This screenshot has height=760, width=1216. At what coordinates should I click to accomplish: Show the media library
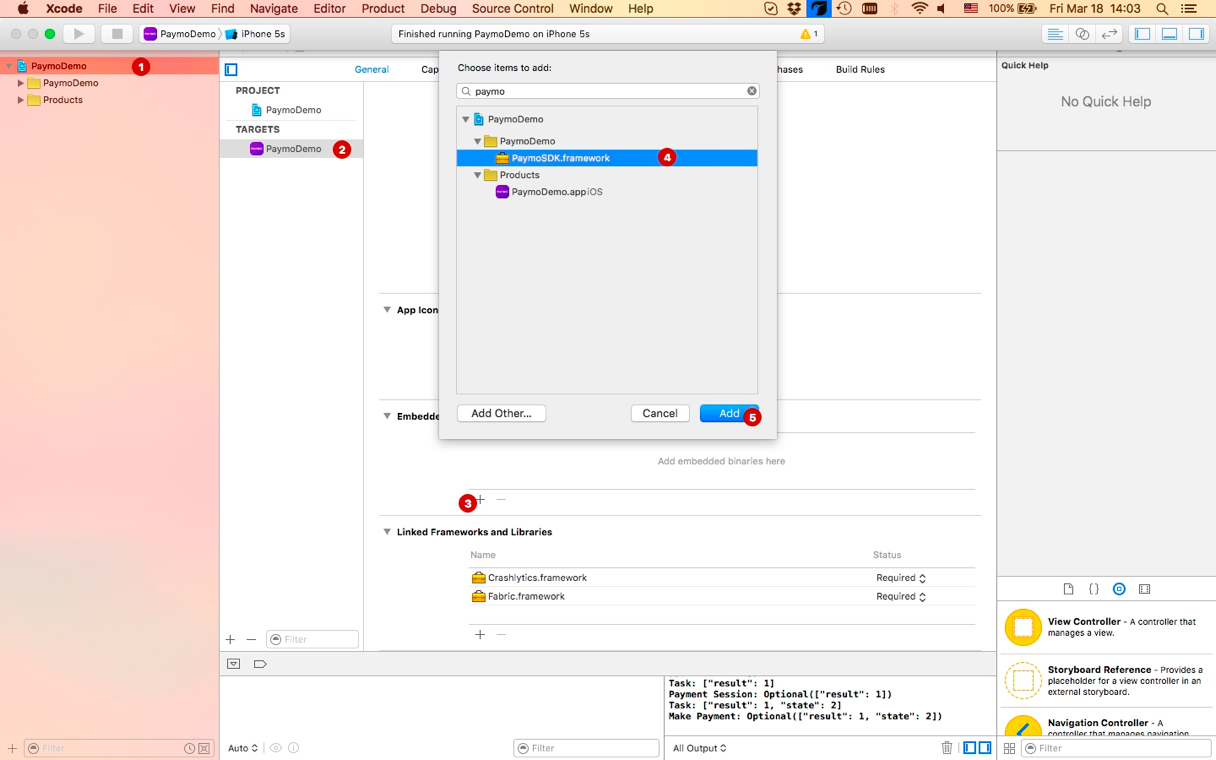[x=1145, y=589]
